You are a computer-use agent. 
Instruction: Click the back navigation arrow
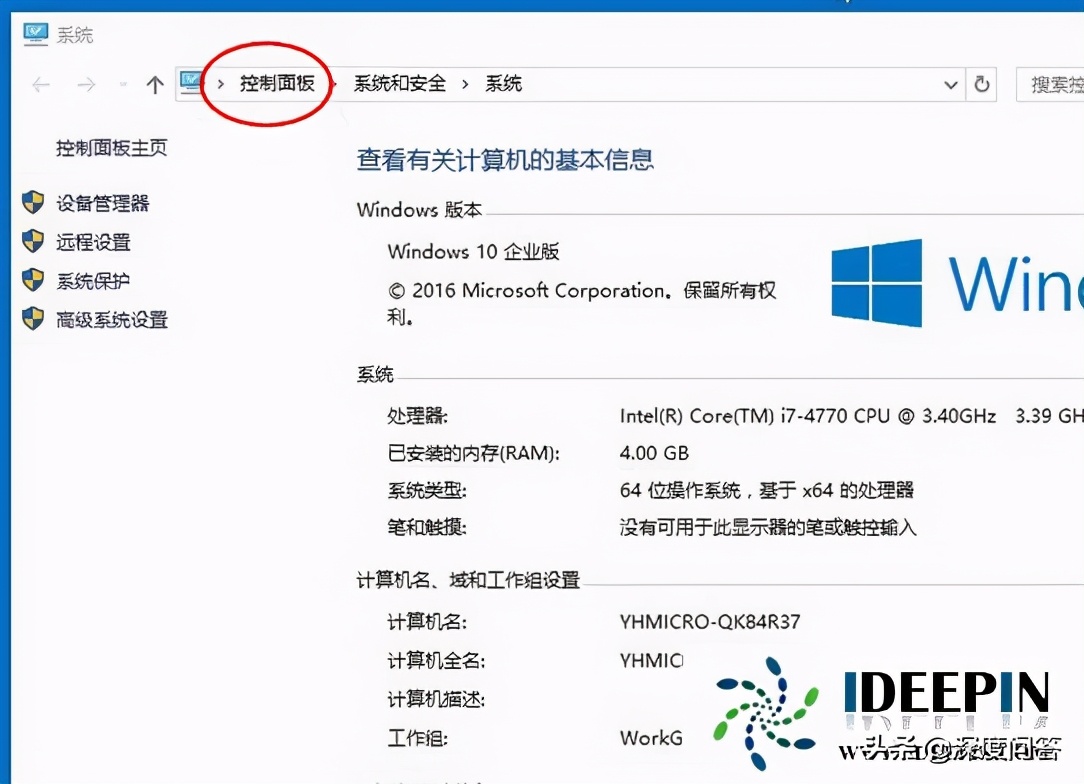click(x=40, y=84)
